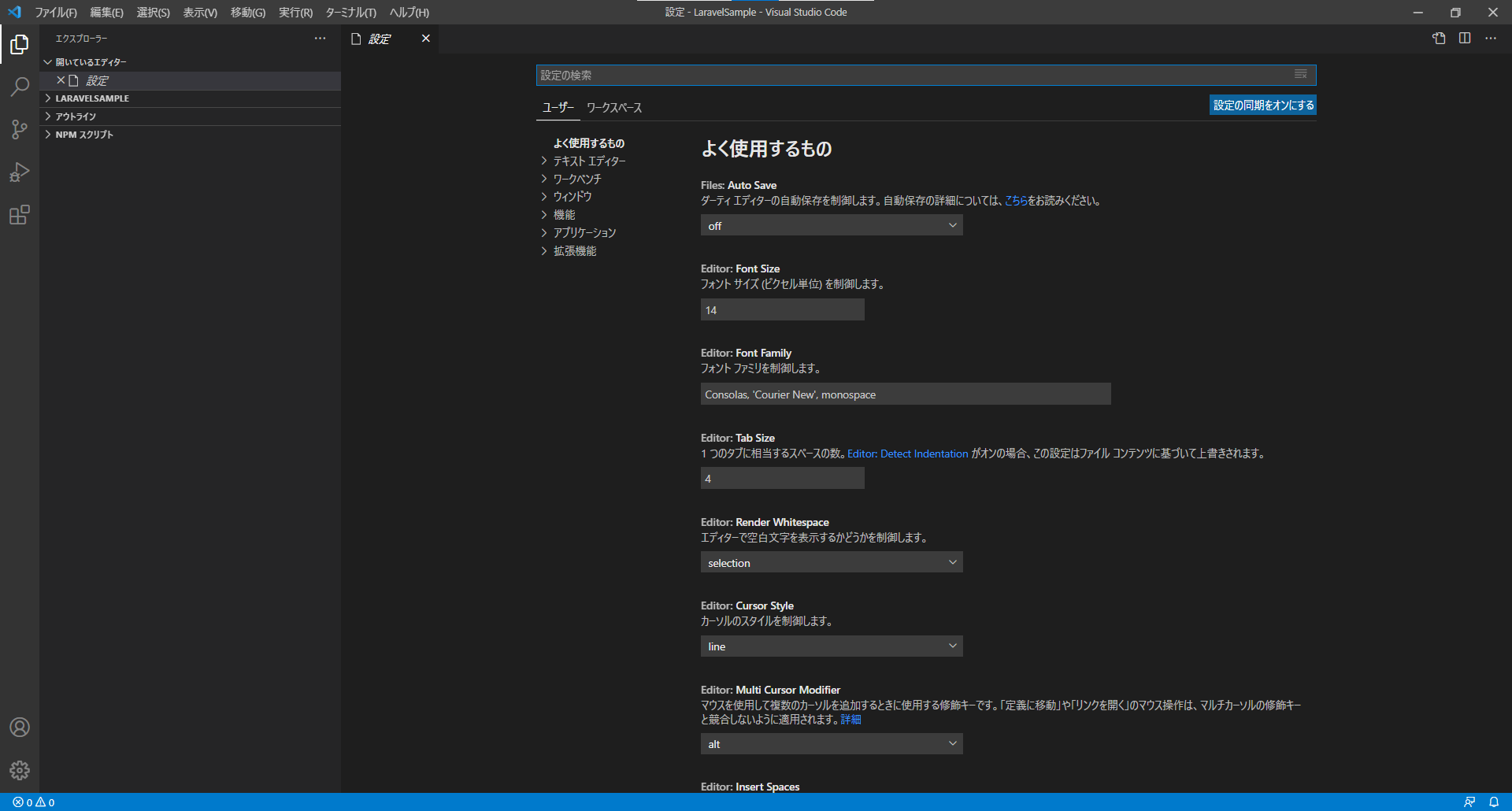The height and width of the screenshot is (811, 1512).
Task: Open the Manage gear icon
Action: point(20,770)
